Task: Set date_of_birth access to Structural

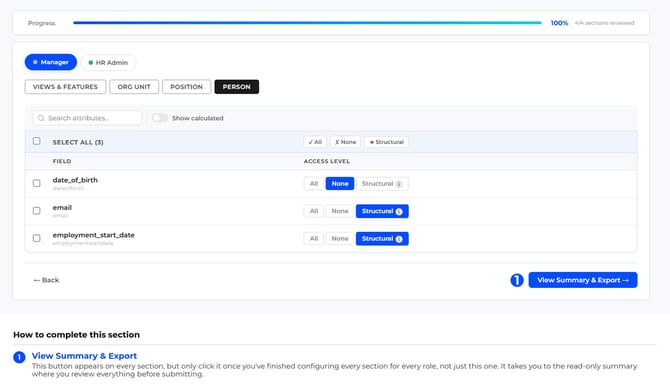Action: [382, 184]
